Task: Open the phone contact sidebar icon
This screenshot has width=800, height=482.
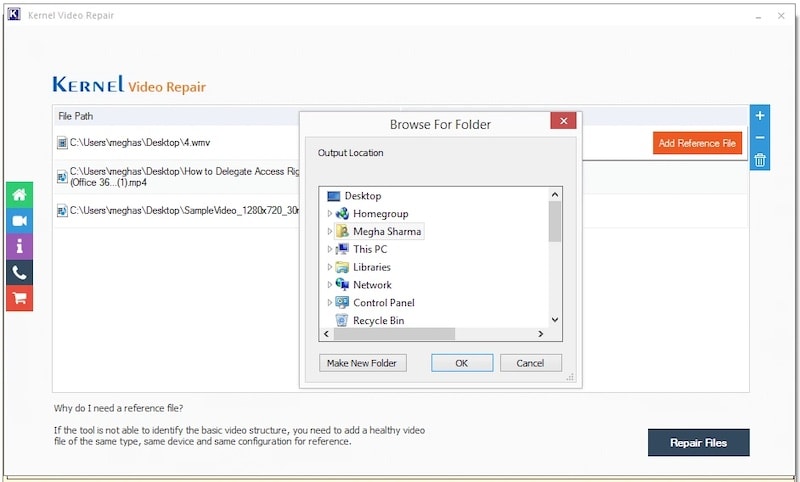Action: (19, 273)
